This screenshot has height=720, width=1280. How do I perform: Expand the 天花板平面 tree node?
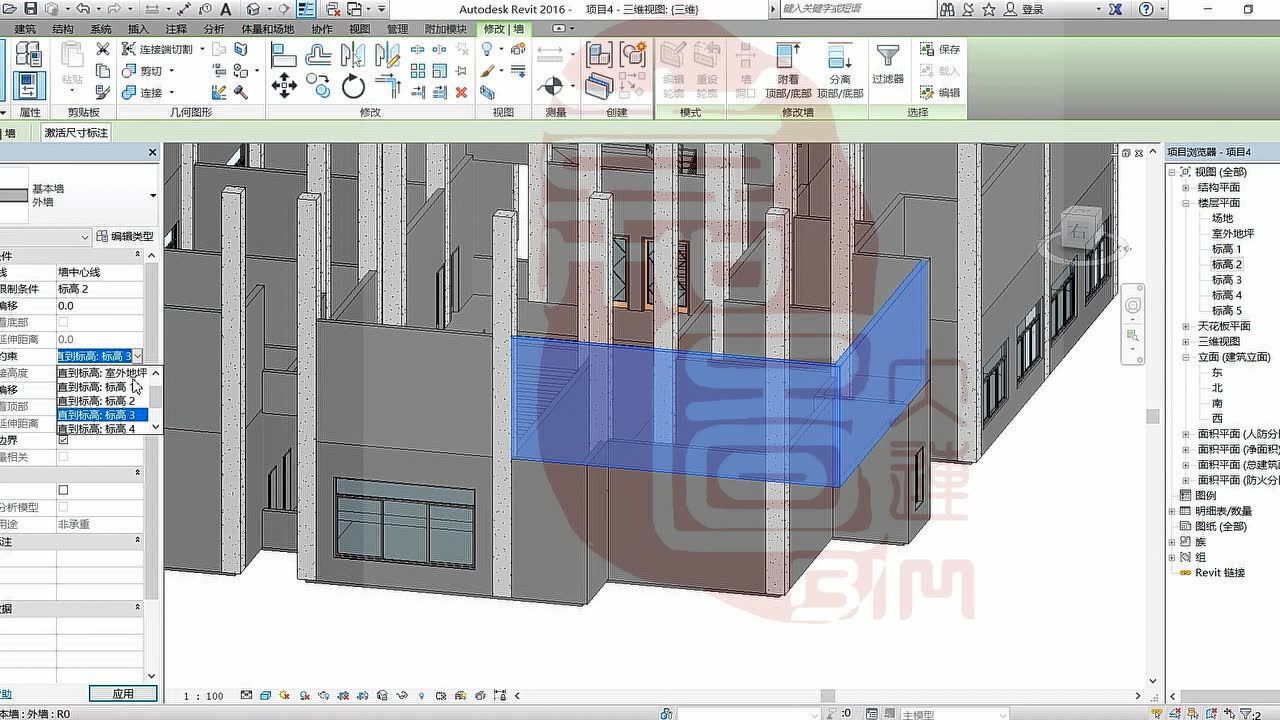coord(1186,326)
